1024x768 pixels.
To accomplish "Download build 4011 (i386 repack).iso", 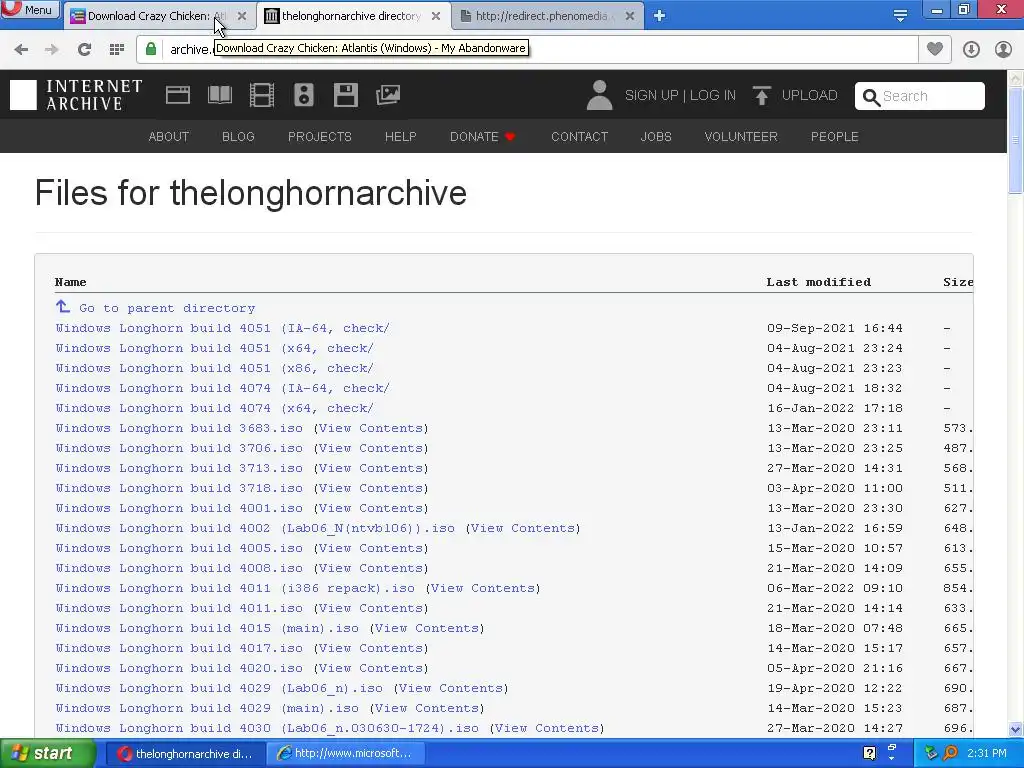I will [235, 588].
